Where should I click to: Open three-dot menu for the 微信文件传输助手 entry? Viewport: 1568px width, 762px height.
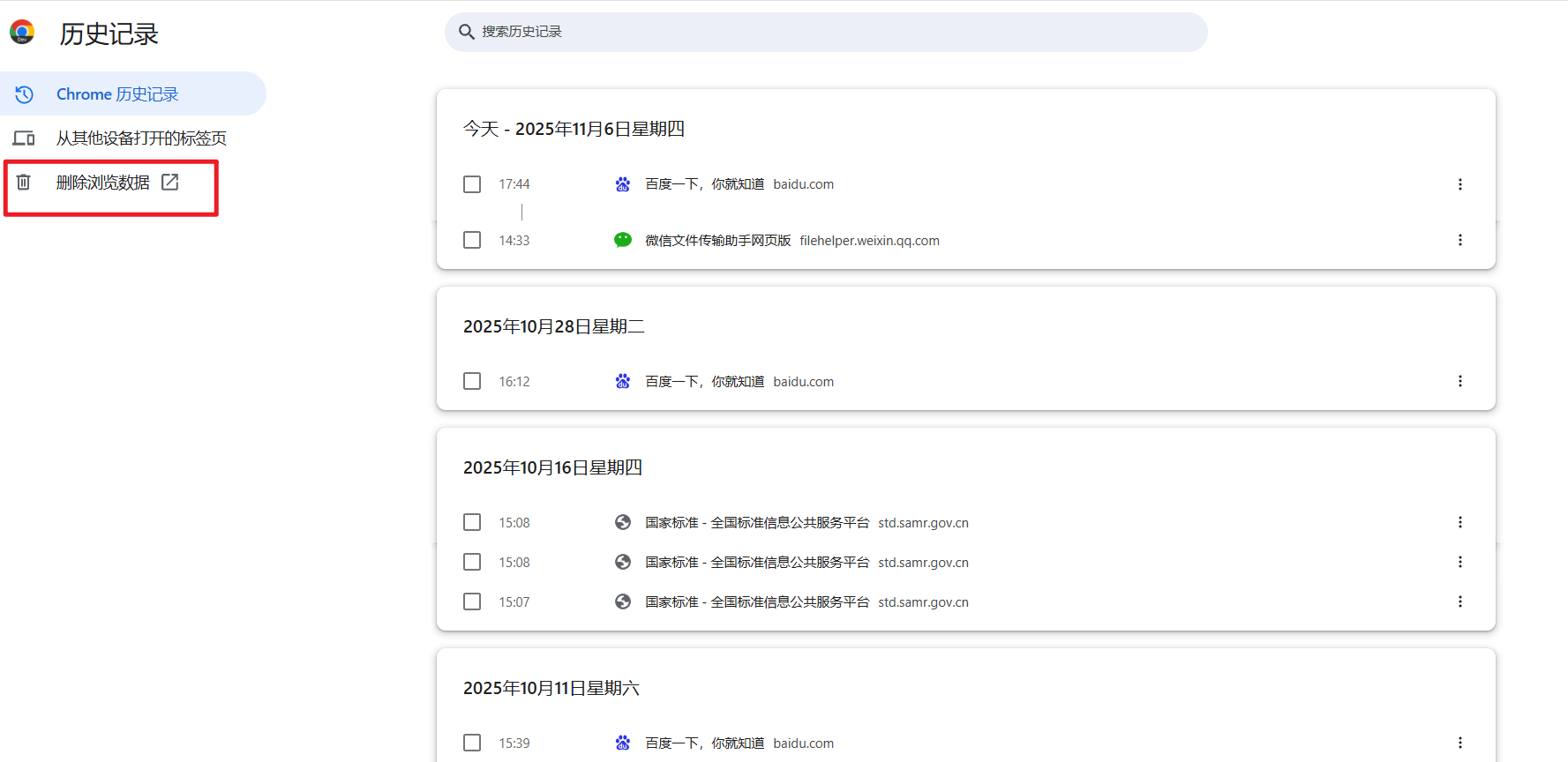pyautogui.click(x=1459, y=240)
